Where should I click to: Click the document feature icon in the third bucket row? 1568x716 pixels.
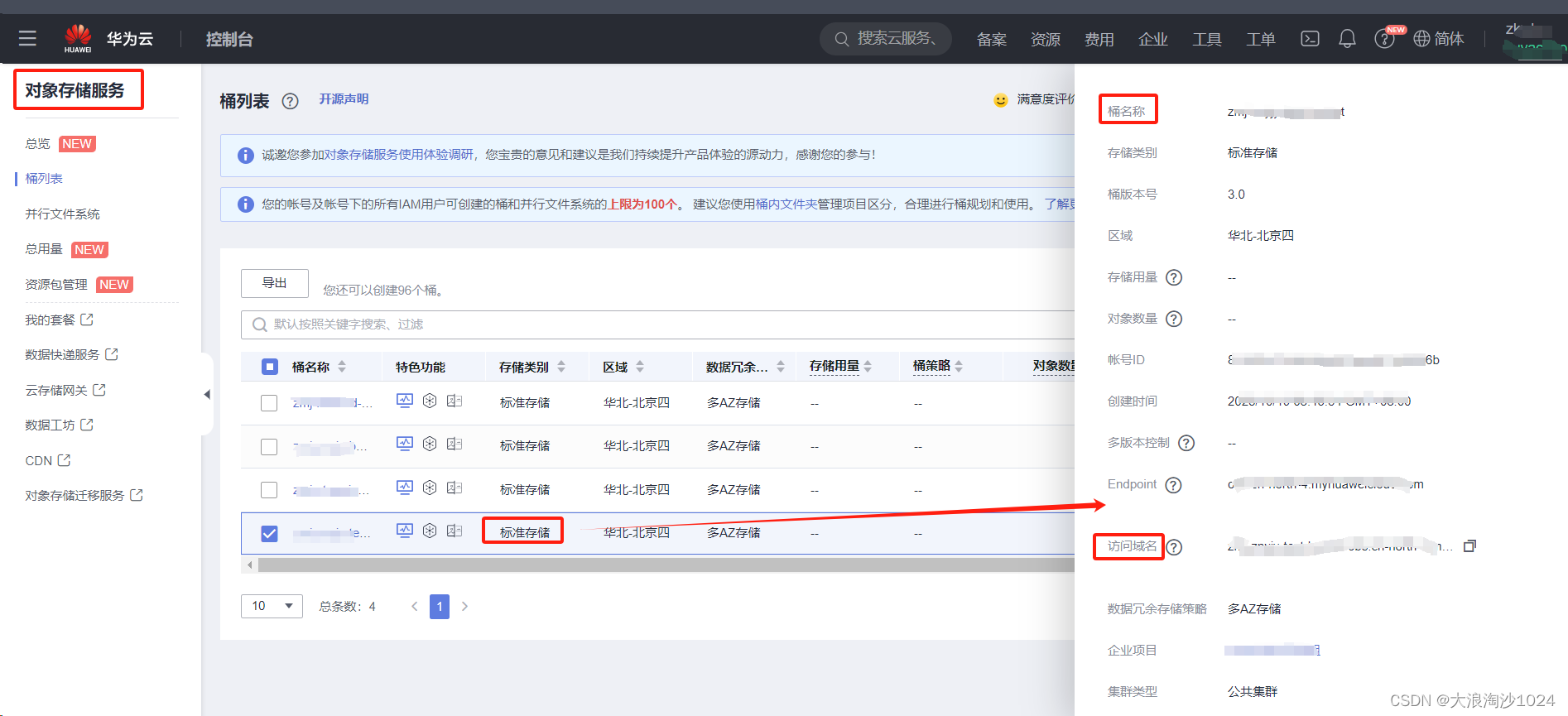click(x=455, y=488)
